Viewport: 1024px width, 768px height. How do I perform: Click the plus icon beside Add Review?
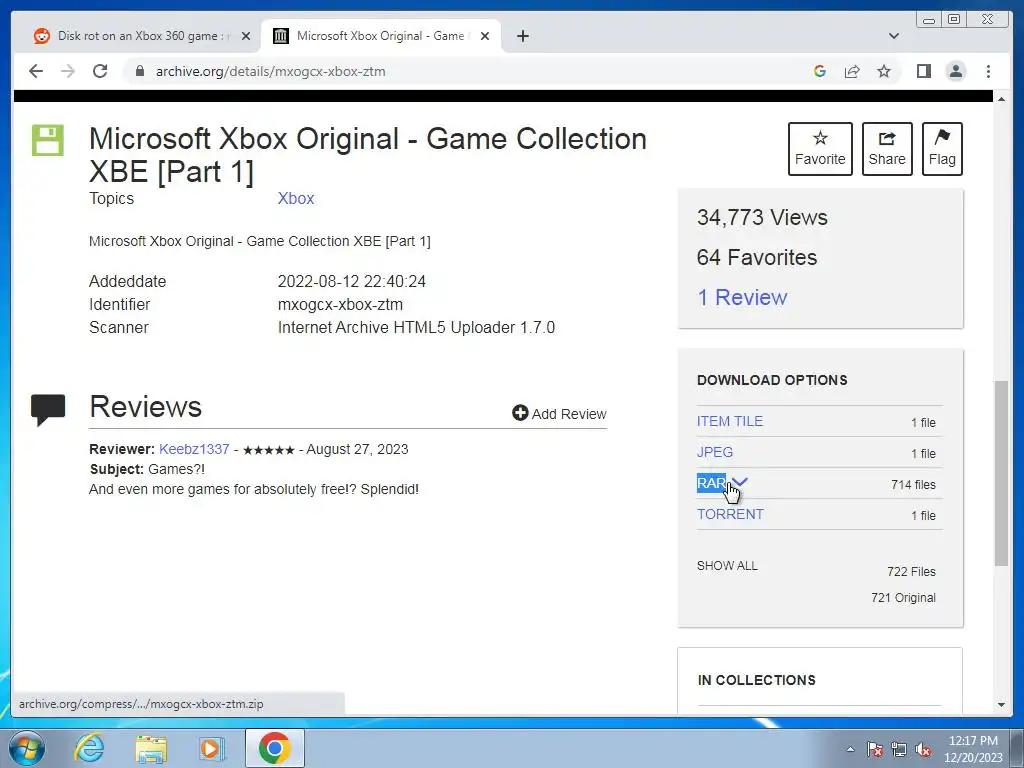[520, 413]
